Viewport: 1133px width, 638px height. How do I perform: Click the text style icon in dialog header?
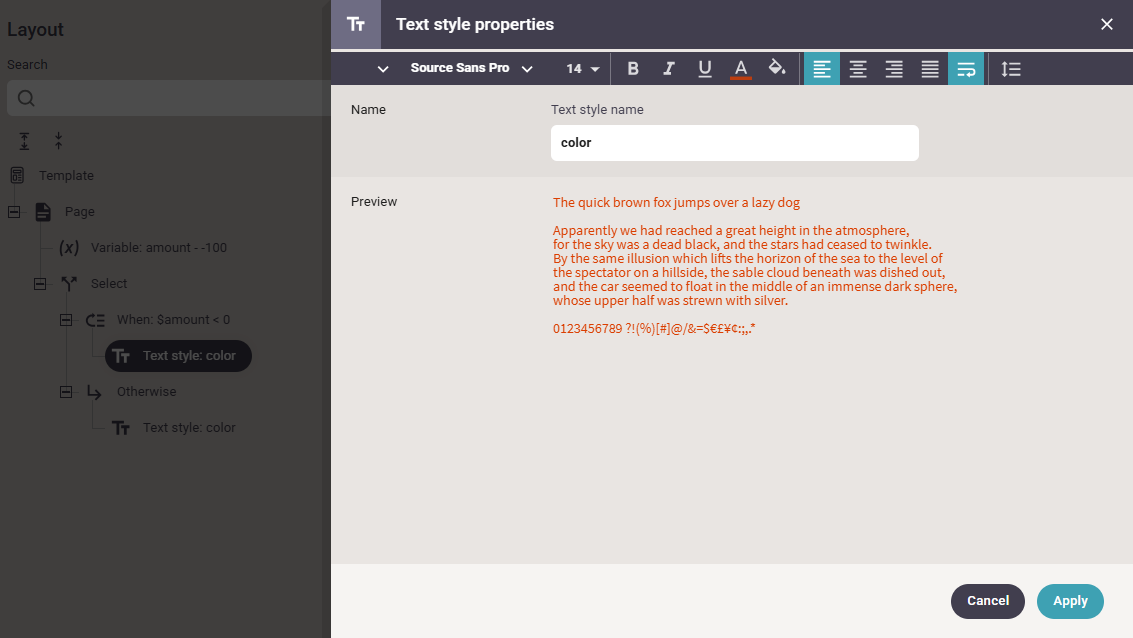point(356,25)
